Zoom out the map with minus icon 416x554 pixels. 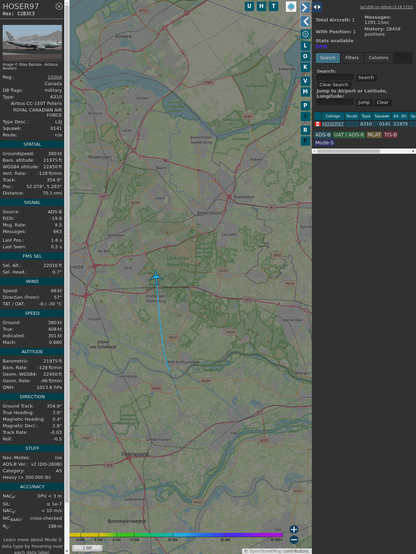[294, 540]
